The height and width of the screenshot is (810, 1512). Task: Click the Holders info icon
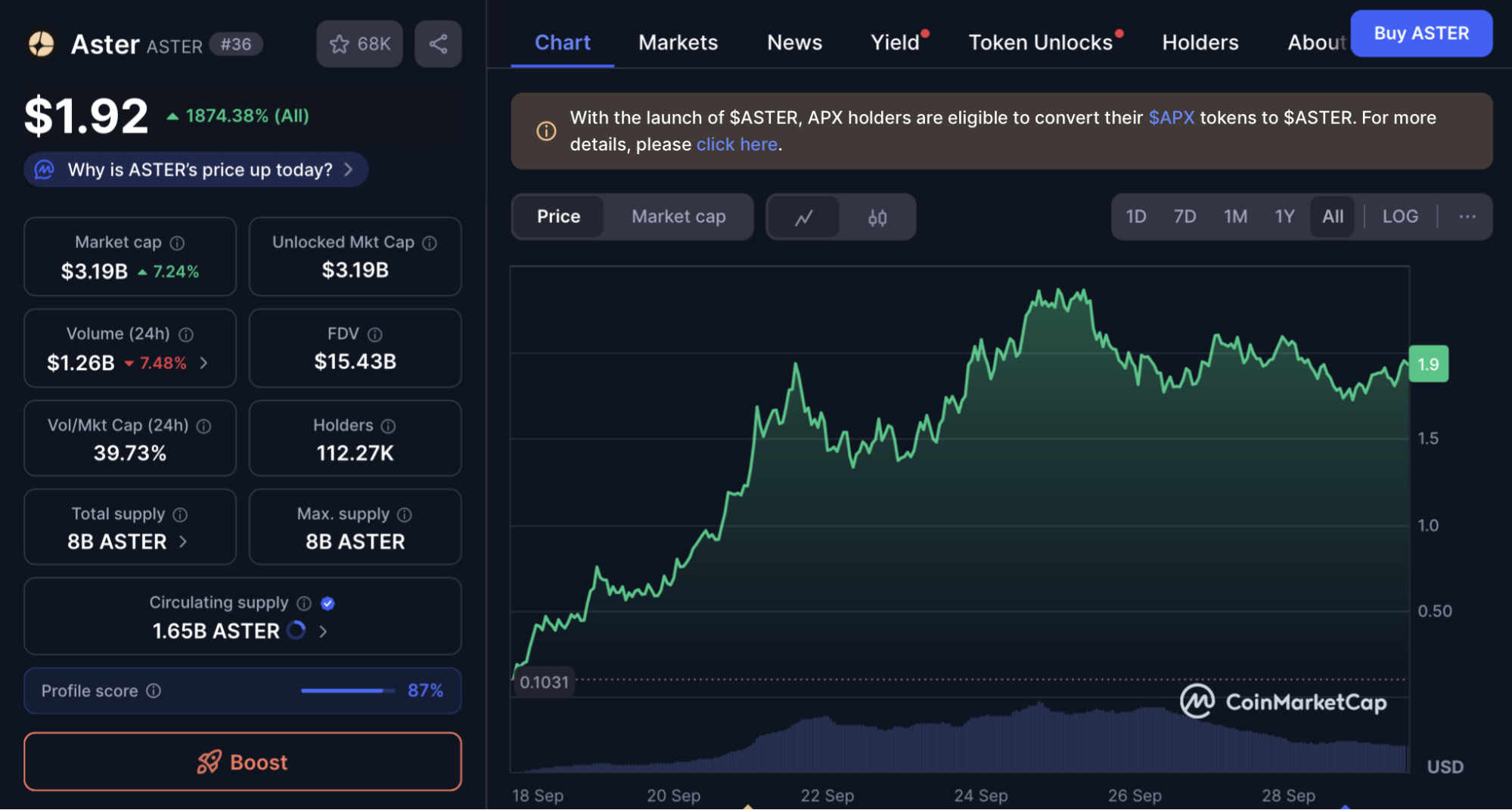click(x=388, y=425)
